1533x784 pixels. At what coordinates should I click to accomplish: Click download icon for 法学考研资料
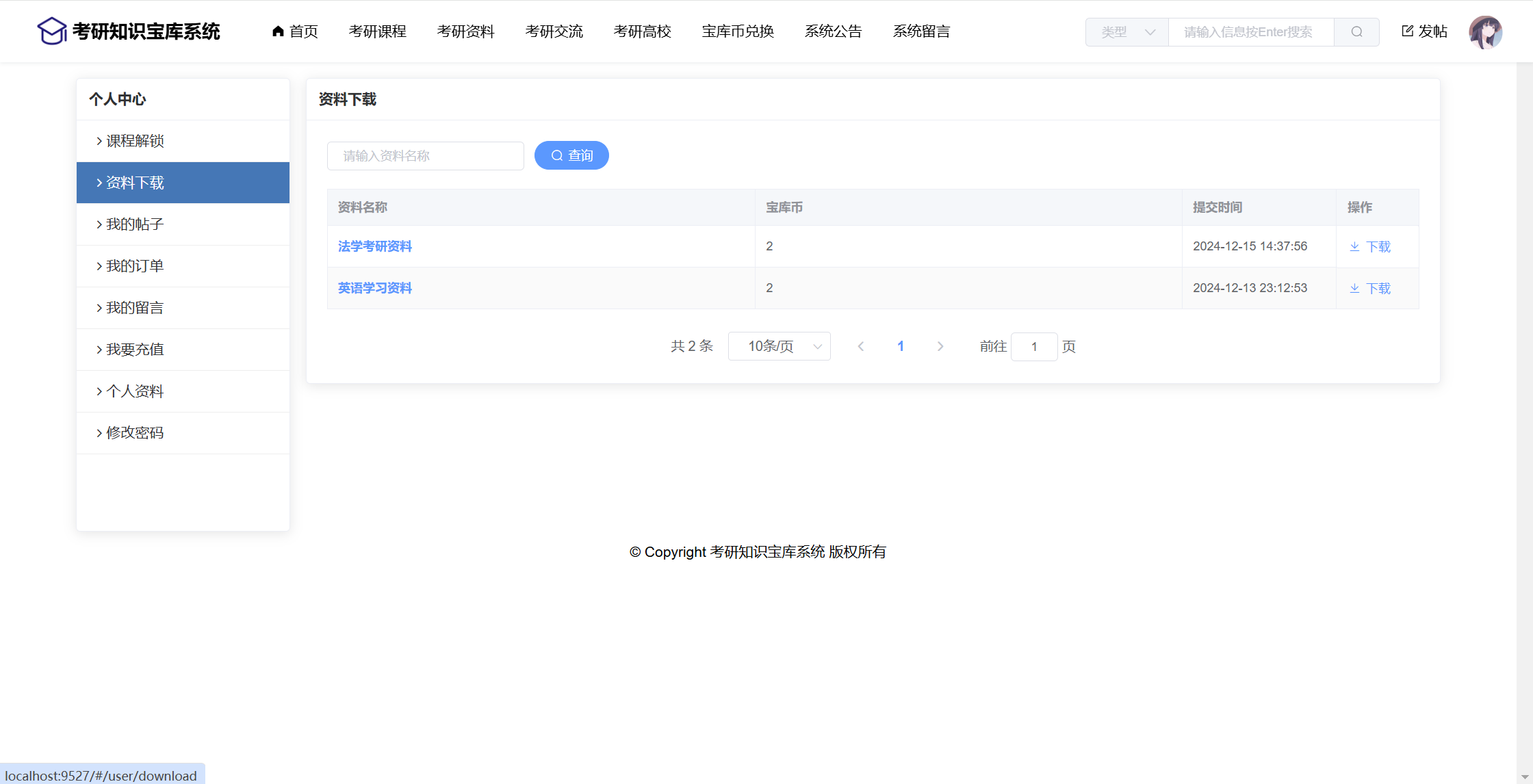click(x=1354, y=246)
